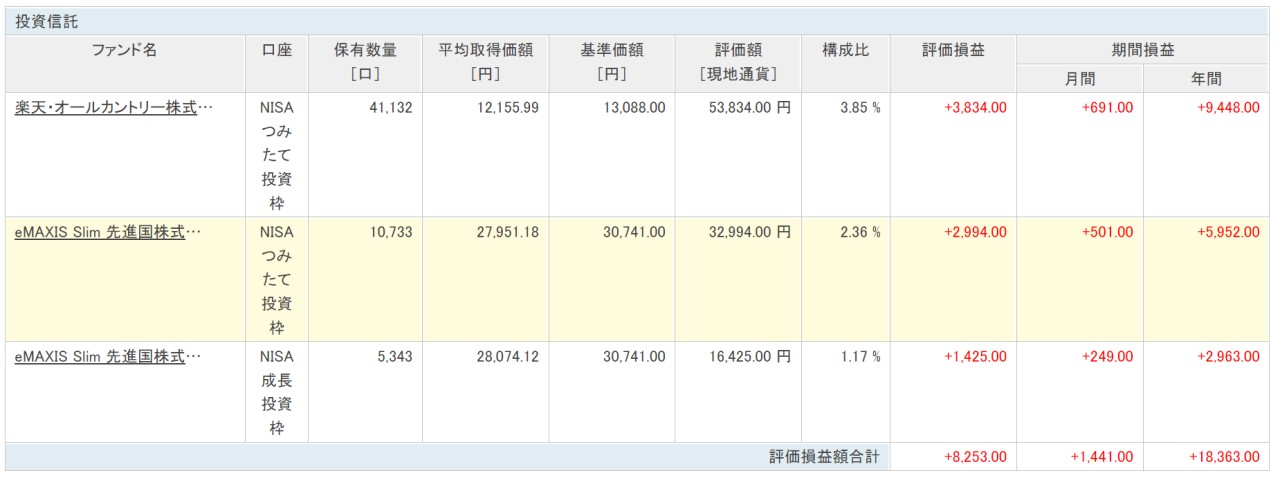1280x480 pixels.
Task: Click the 保有数量 column header
Action: (x=365, y=51)
